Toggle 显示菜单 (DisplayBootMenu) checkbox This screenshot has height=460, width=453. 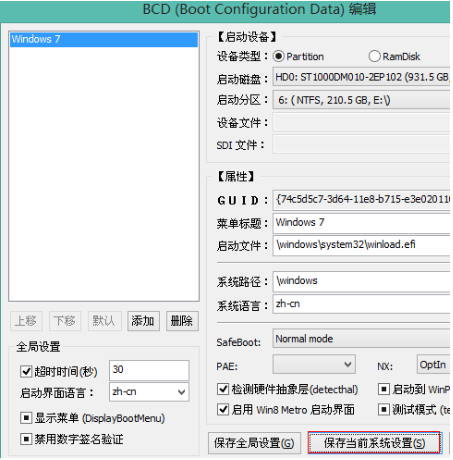tap(26, 418)
